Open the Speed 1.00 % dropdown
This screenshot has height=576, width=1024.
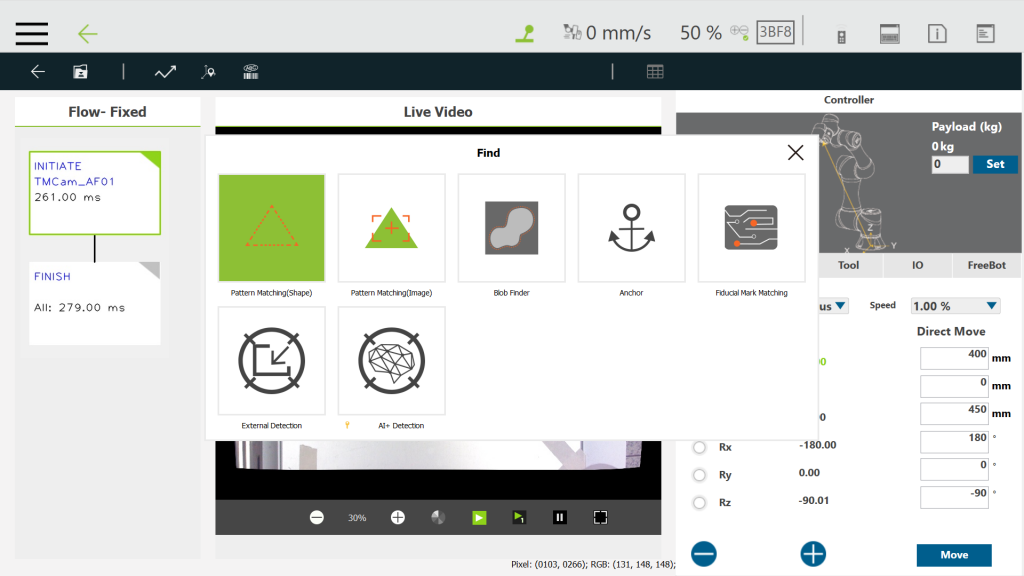tap(954, 306)
